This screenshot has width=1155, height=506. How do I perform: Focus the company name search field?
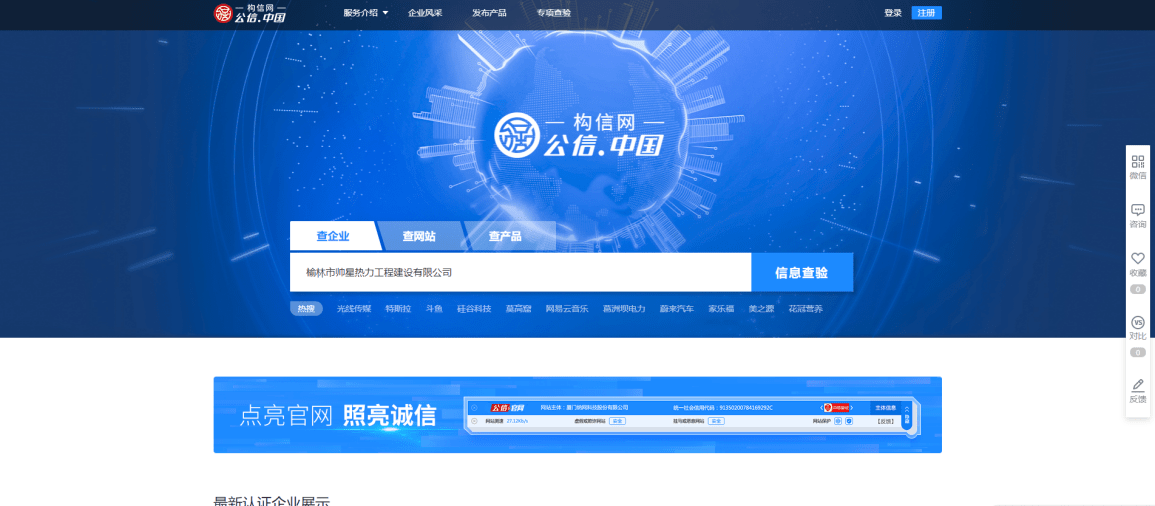[x=520, y=272]
